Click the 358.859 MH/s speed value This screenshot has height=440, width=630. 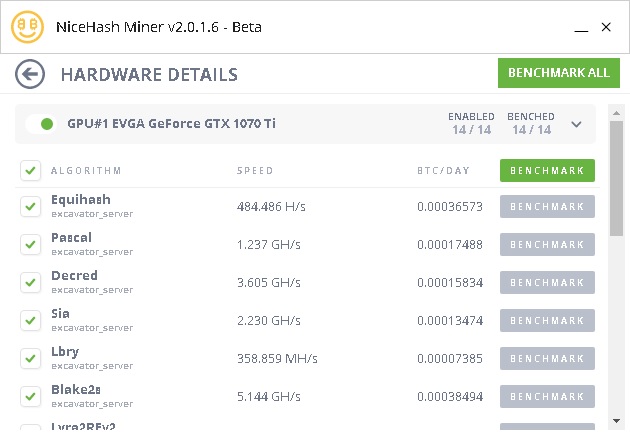277,358
